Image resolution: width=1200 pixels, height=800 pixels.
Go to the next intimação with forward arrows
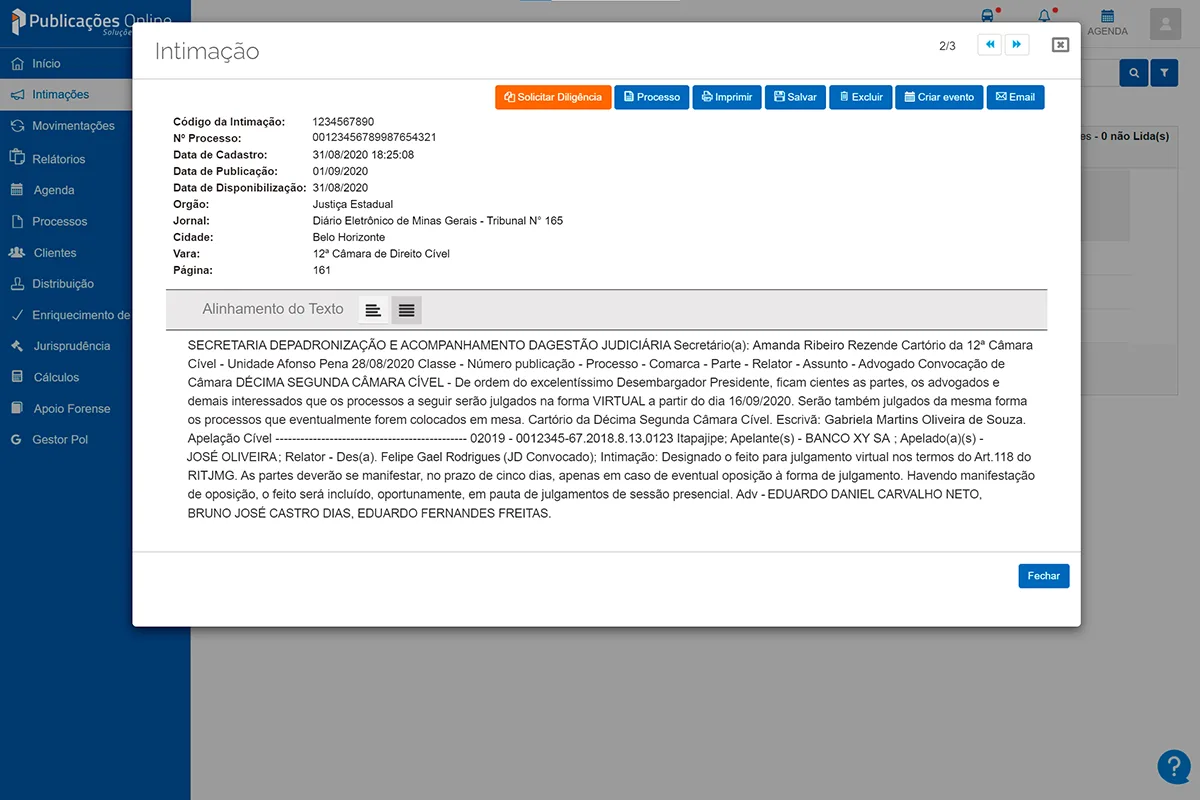tap(1017, 44)
